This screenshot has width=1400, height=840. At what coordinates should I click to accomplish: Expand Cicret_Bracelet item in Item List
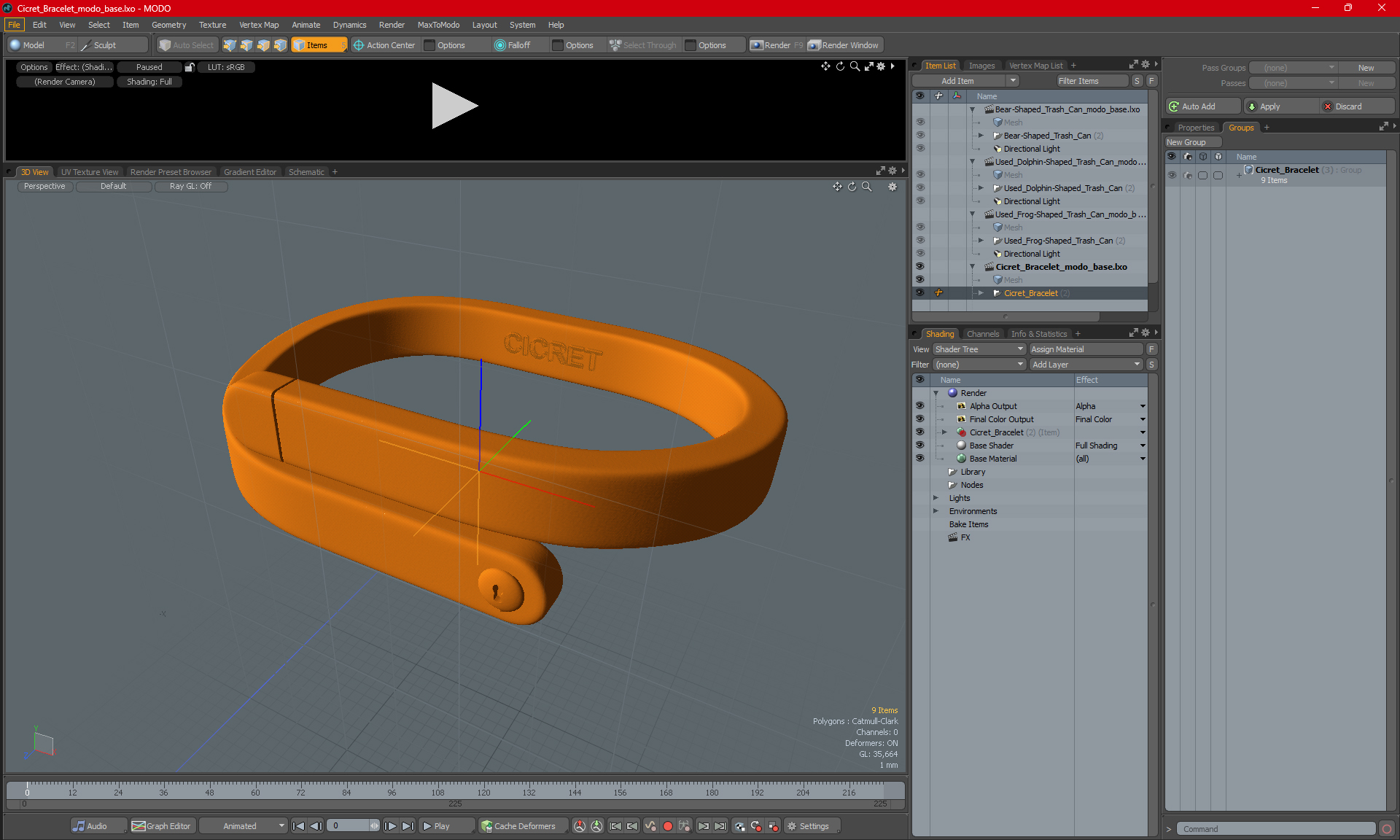click(981, 293)
